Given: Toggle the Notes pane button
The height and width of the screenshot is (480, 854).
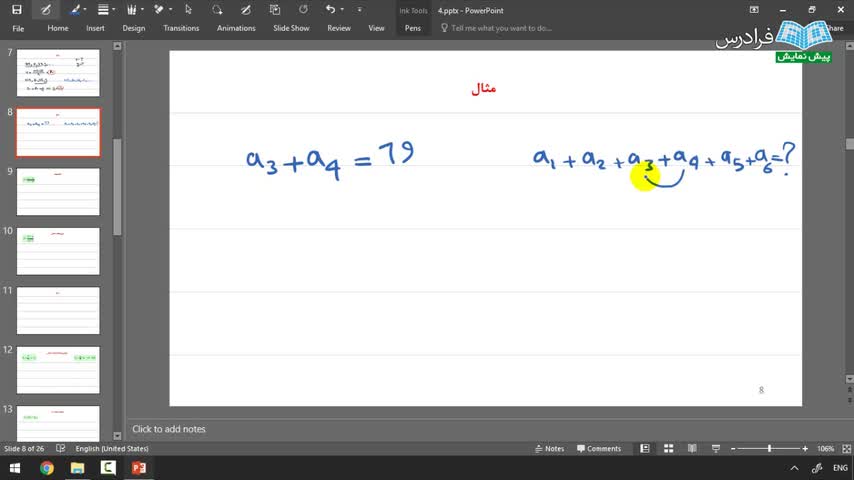Looking at the screenshot, I should click(550, 449).
